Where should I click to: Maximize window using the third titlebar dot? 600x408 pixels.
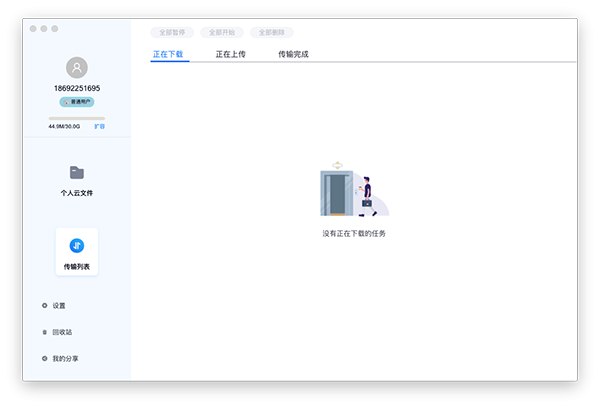[55, 29]
